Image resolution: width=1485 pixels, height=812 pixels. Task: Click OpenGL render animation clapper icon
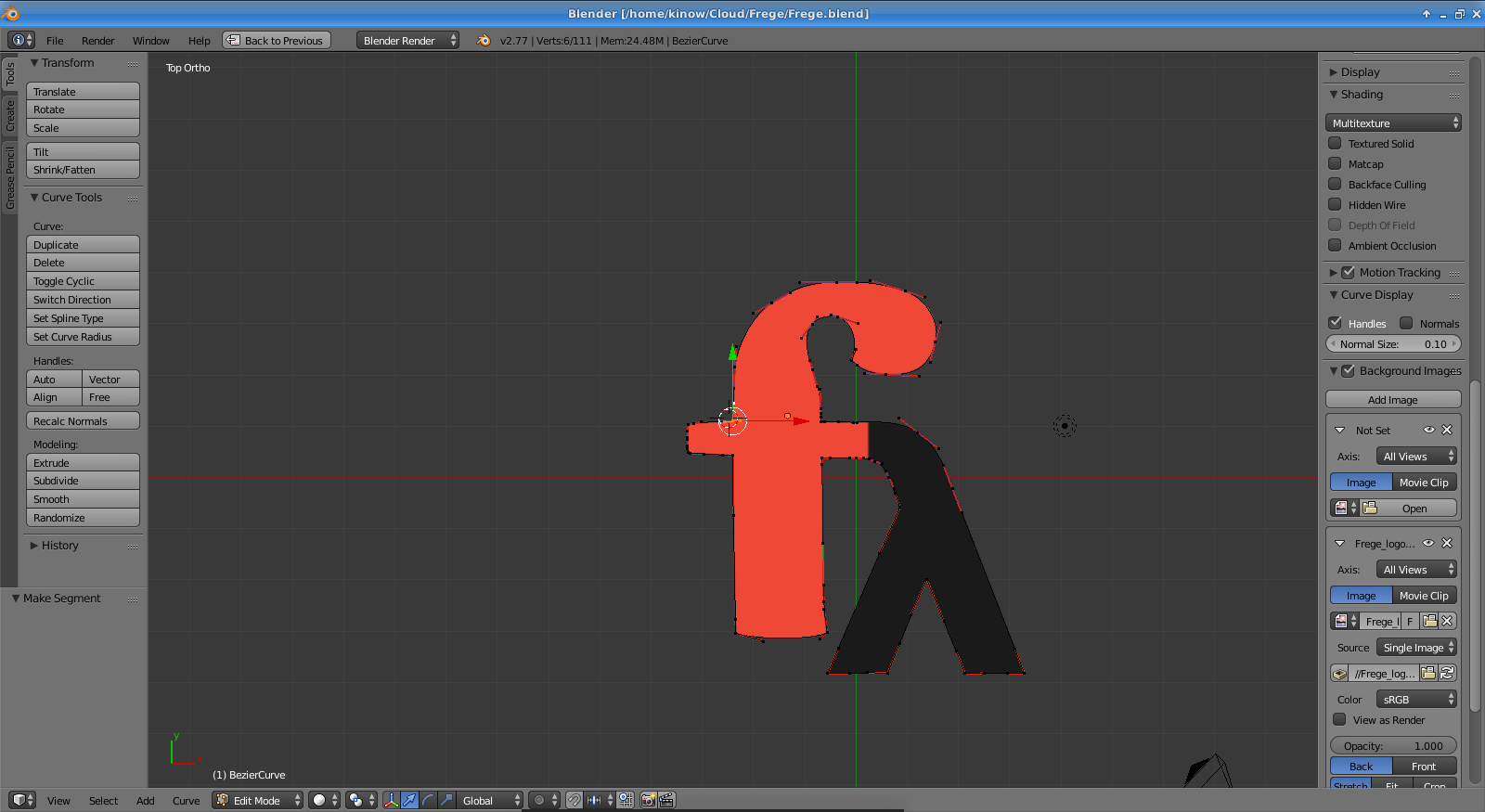666,800
